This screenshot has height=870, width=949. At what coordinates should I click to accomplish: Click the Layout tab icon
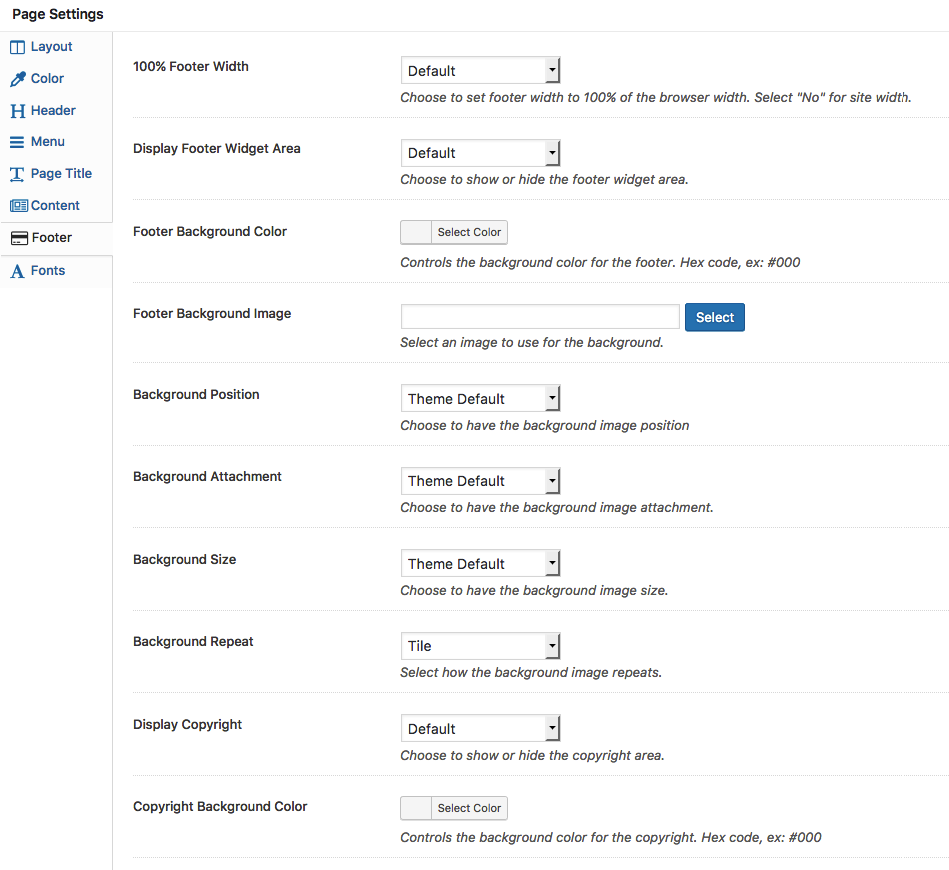pyautogui.click(x=18, y=47)
